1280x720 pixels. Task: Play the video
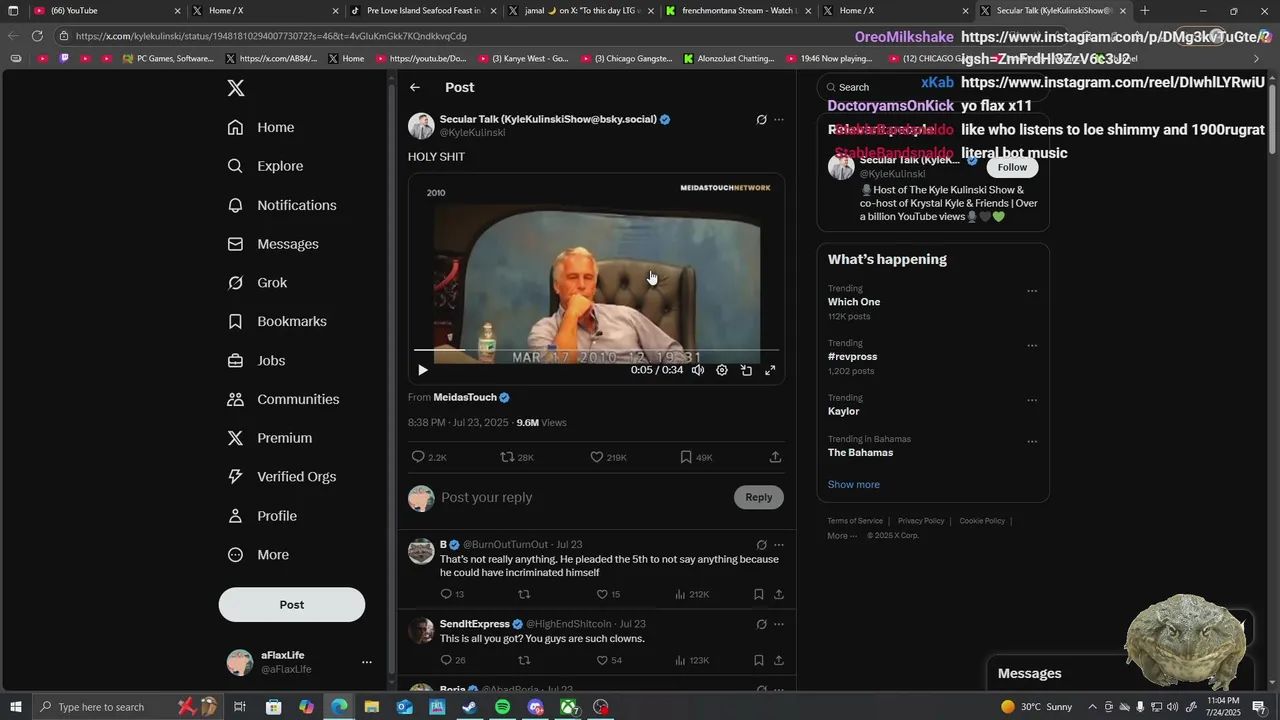pyautogui.click(x=423, y=370)
